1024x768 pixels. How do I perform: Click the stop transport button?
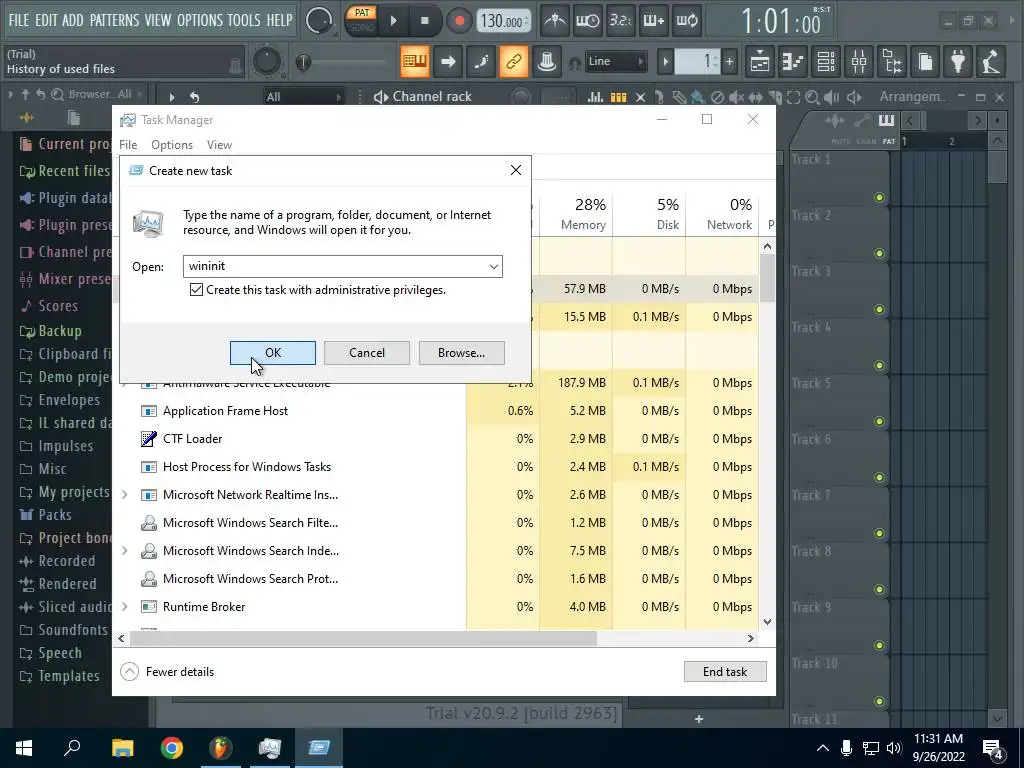point(424,21)
